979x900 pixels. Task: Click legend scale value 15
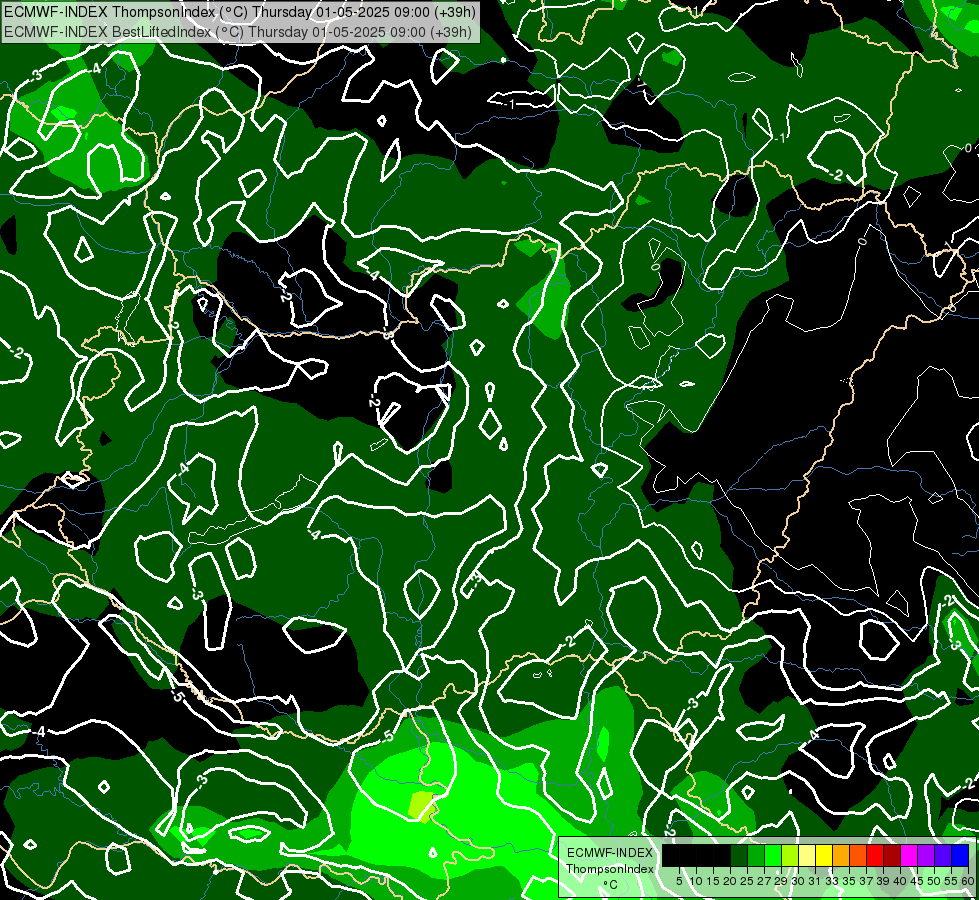714,881
